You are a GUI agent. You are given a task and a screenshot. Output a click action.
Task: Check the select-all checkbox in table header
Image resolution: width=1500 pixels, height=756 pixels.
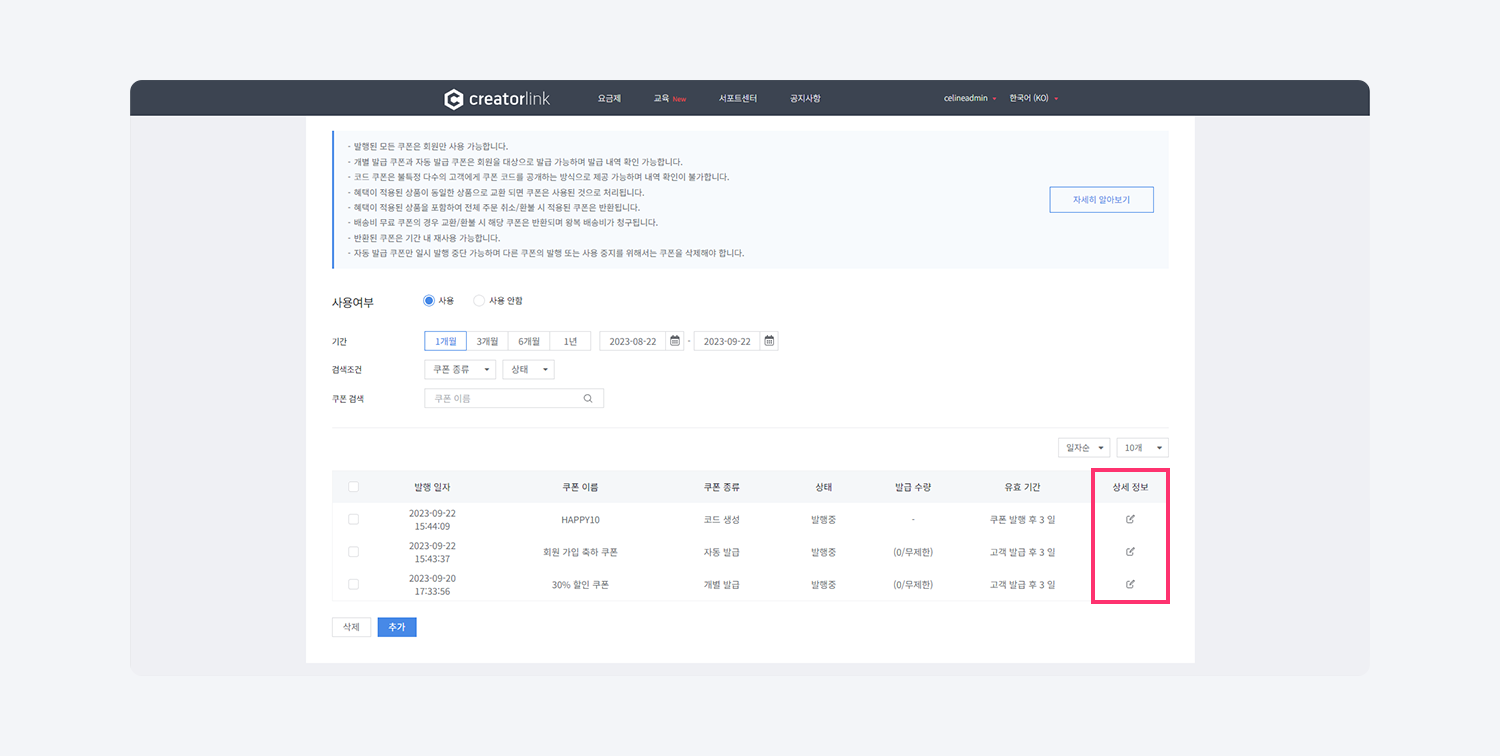[x=353, y=487]
